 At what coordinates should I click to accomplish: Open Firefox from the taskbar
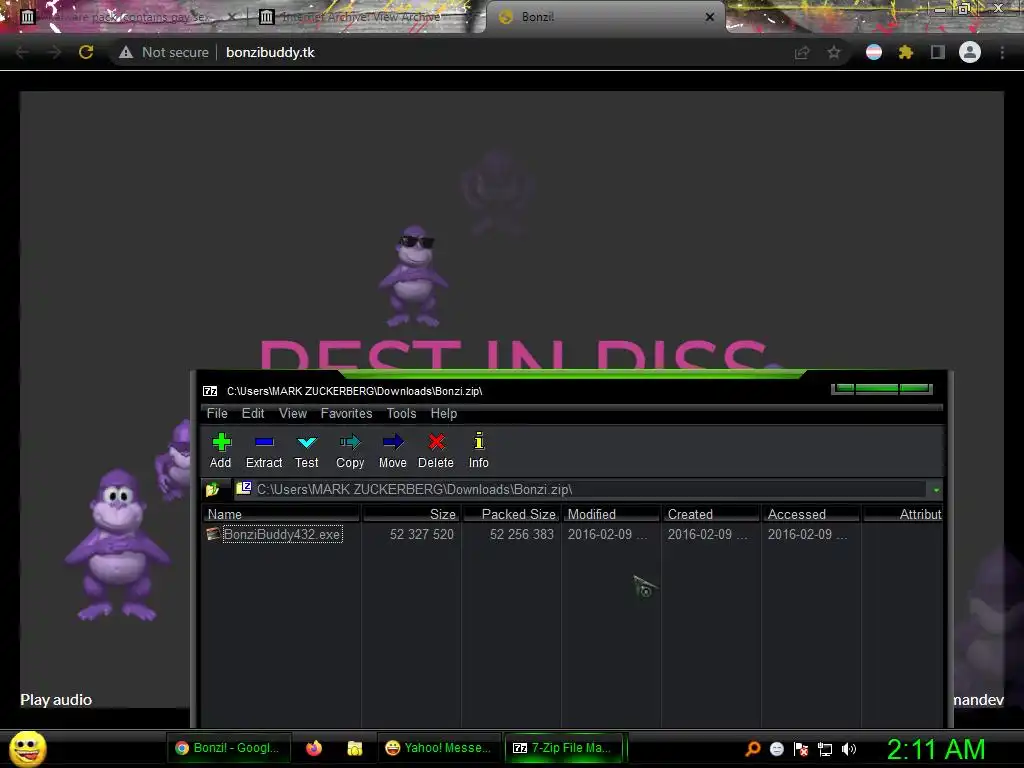tap(314, 748)
